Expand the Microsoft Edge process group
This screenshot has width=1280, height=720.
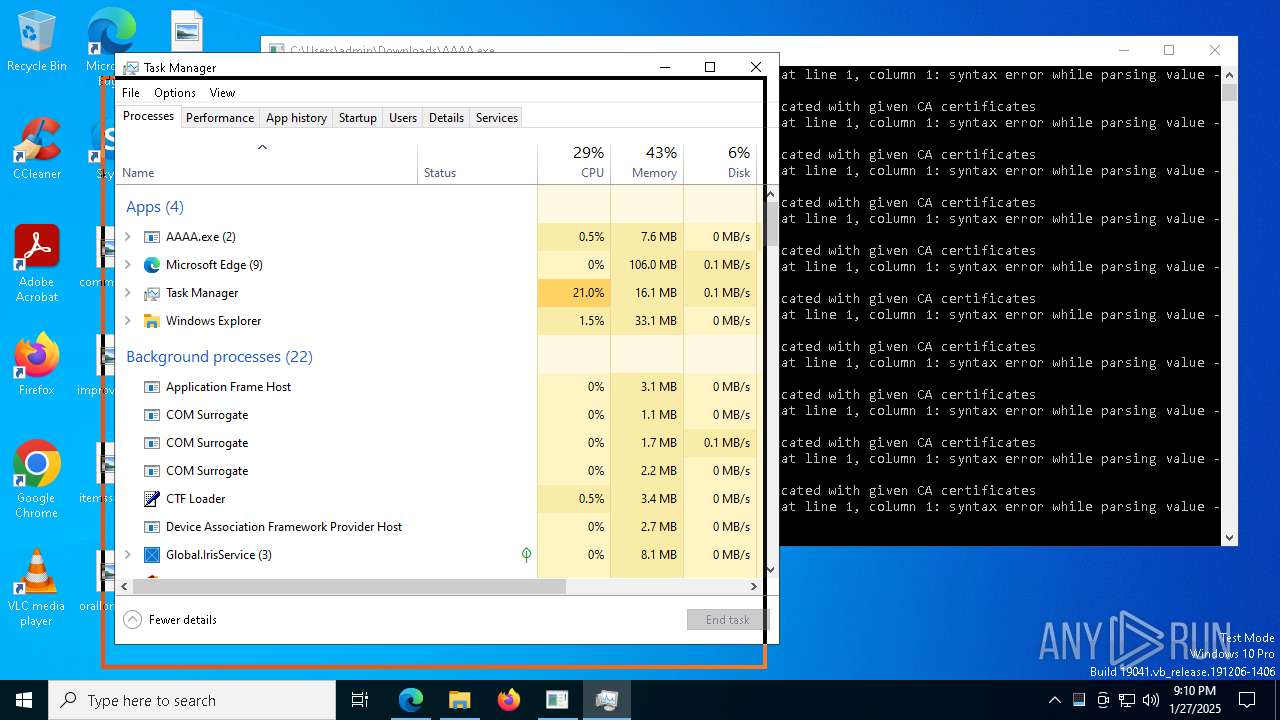(x=127, y=265)
